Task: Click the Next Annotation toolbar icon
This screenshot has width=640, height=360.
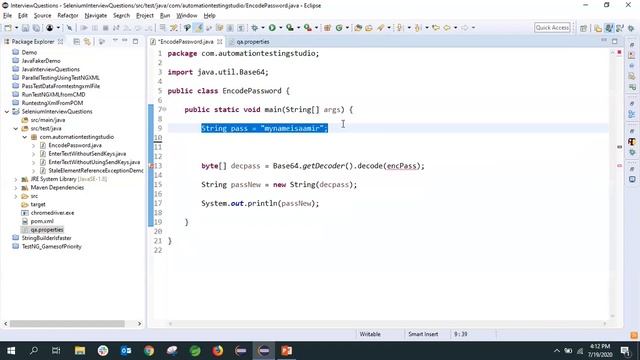Action: (400, 28)
